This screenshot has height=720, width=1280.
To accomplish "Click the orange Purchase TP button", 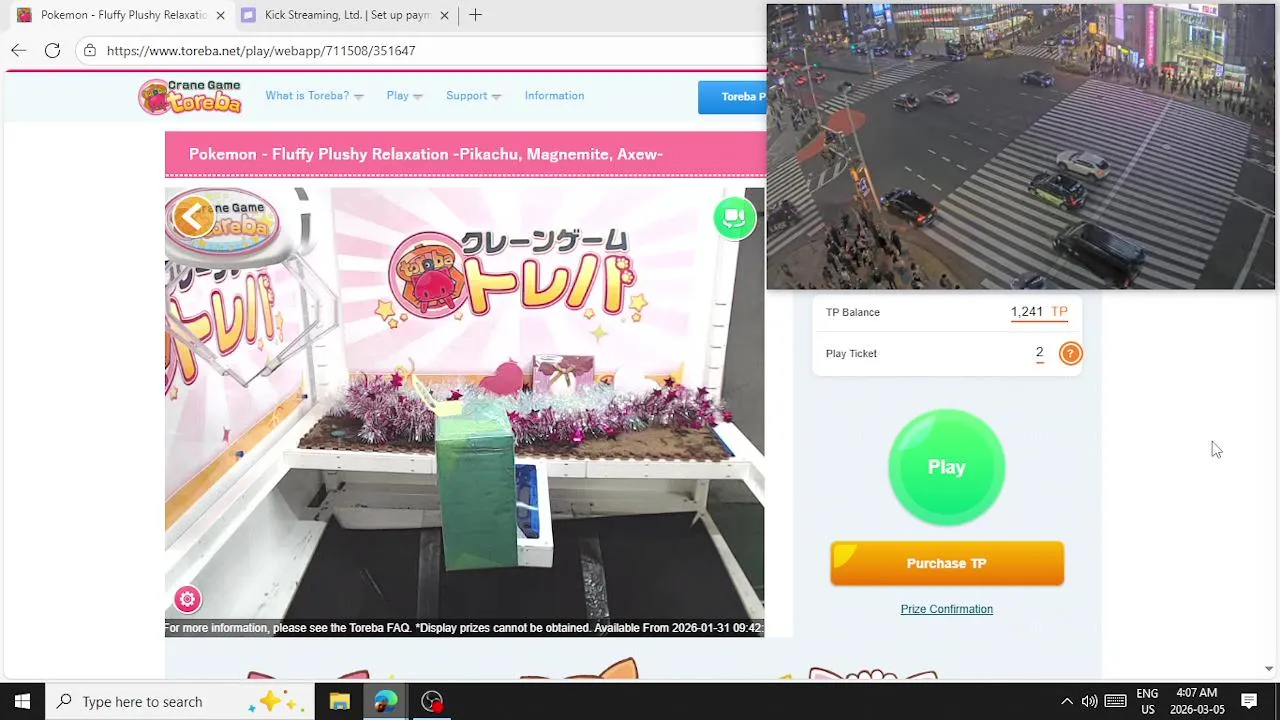I will [947, 563].
